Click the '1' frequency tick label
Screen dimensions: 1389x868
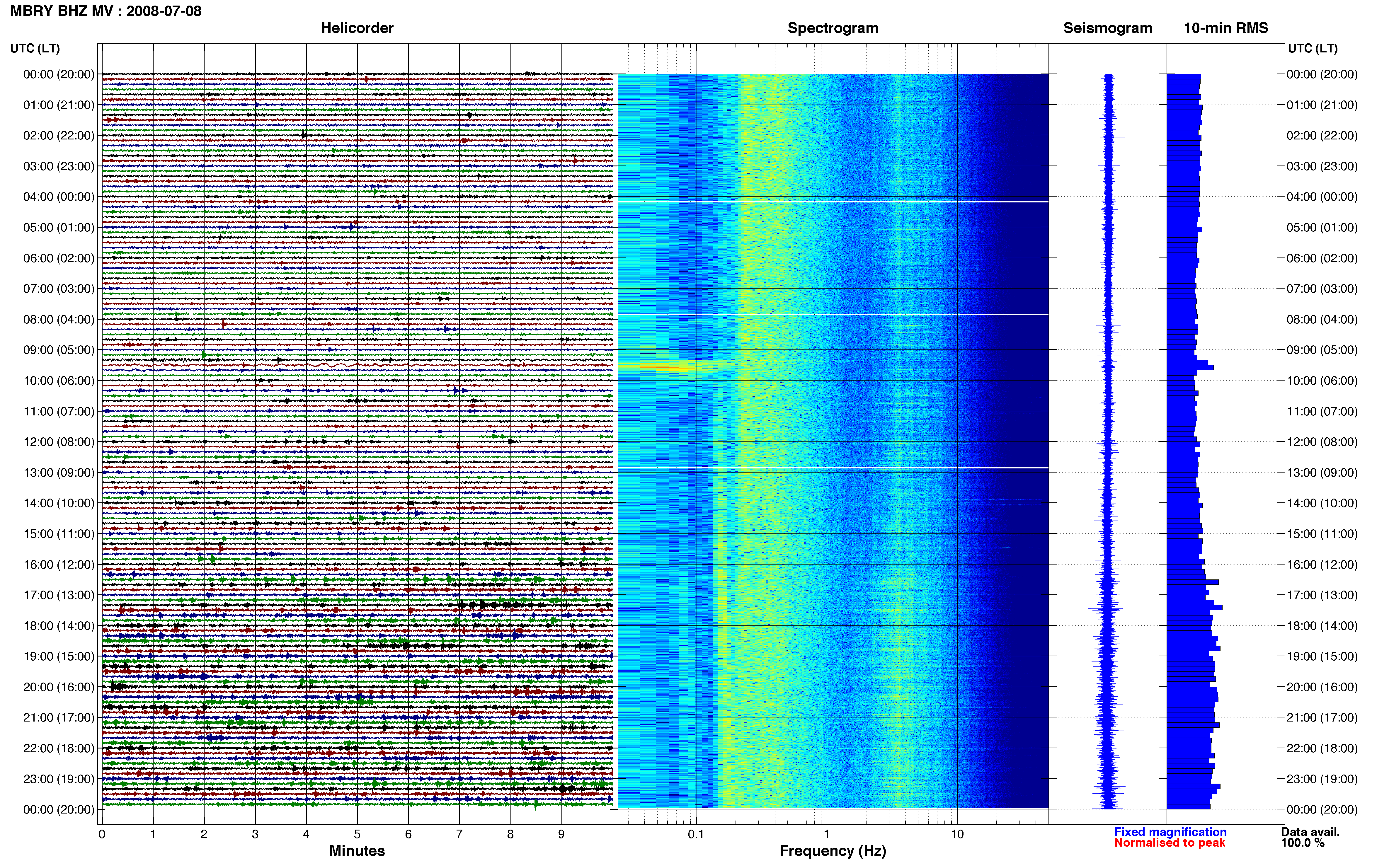click(x=826, y=834)
